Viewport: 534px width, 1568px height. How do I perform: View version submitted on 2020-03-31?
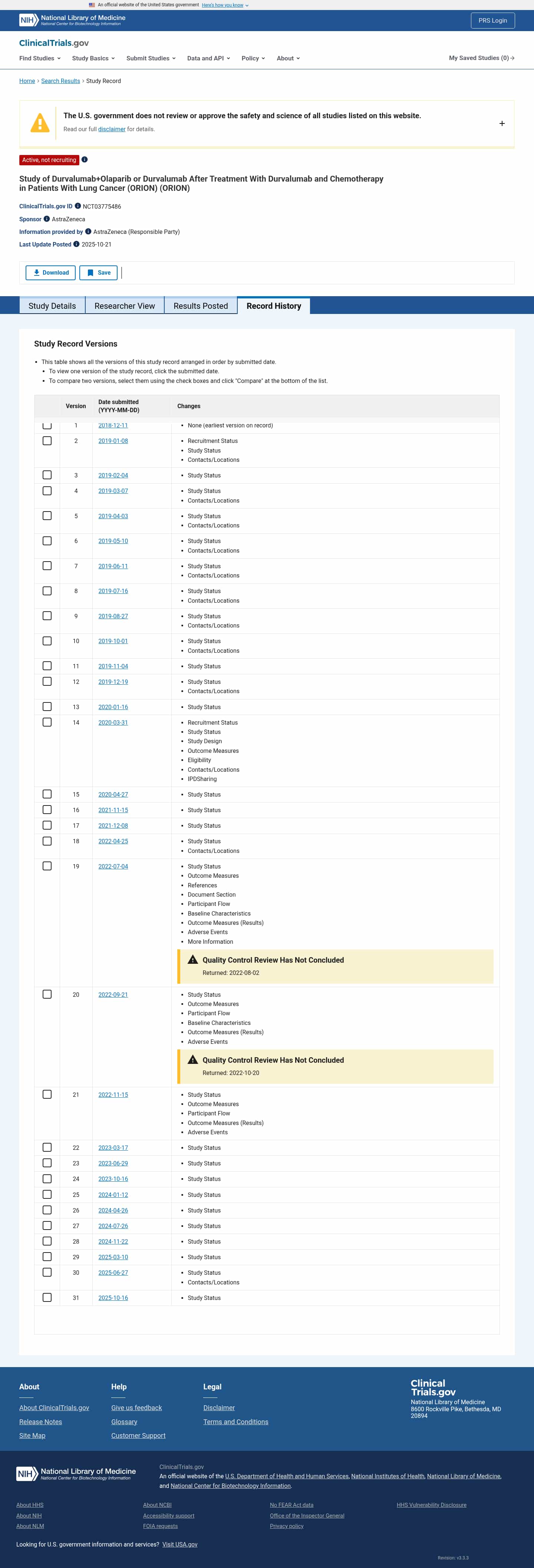click(x=113, y=722)
